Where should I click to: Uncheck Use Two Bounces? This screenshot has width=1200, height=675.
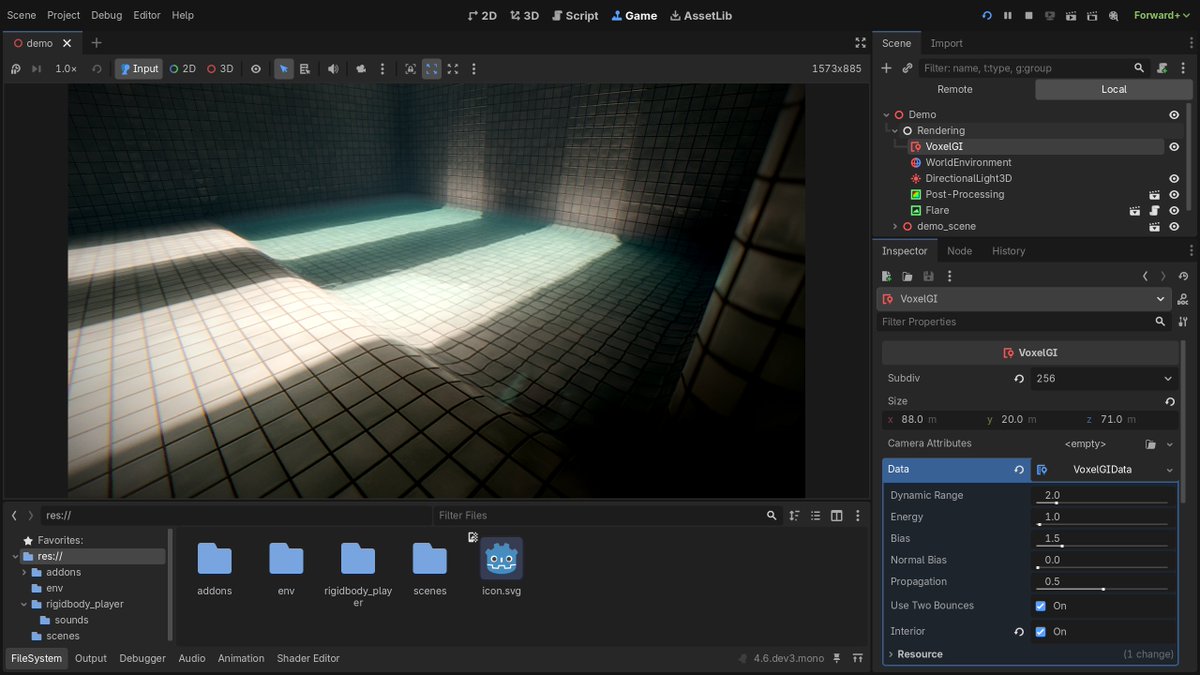1040,605
